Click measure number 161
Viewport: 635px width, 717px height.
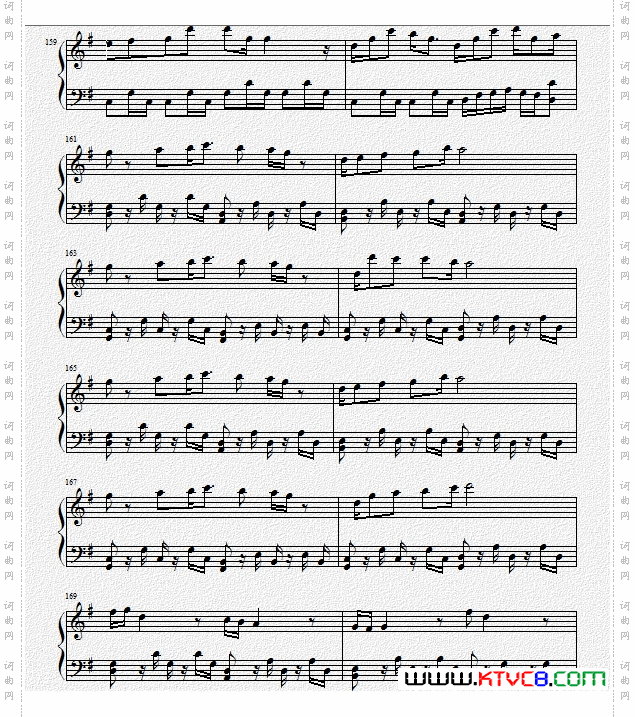point(71,139)
